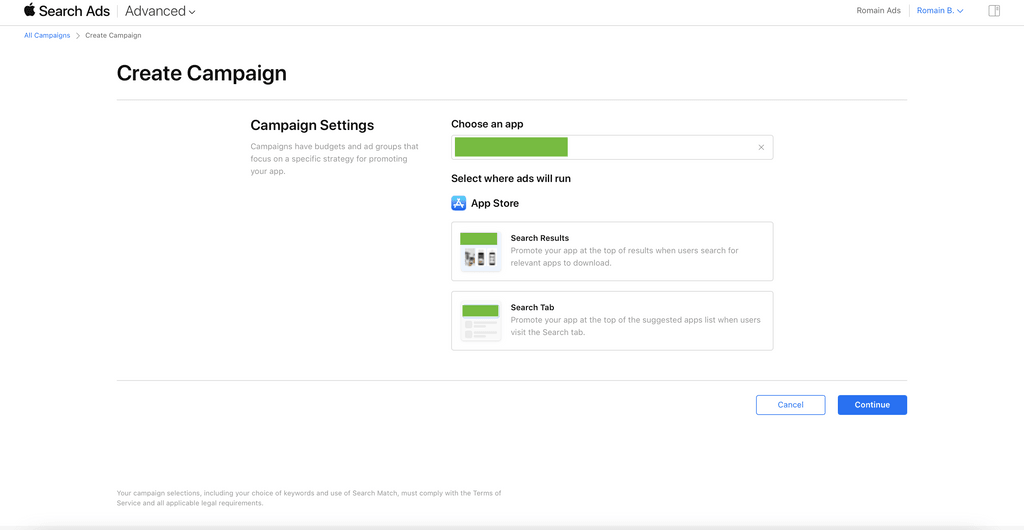Screen dimensions: 1024x530
Task: Click the Apple logo in header
Action: tap(29, 10)
